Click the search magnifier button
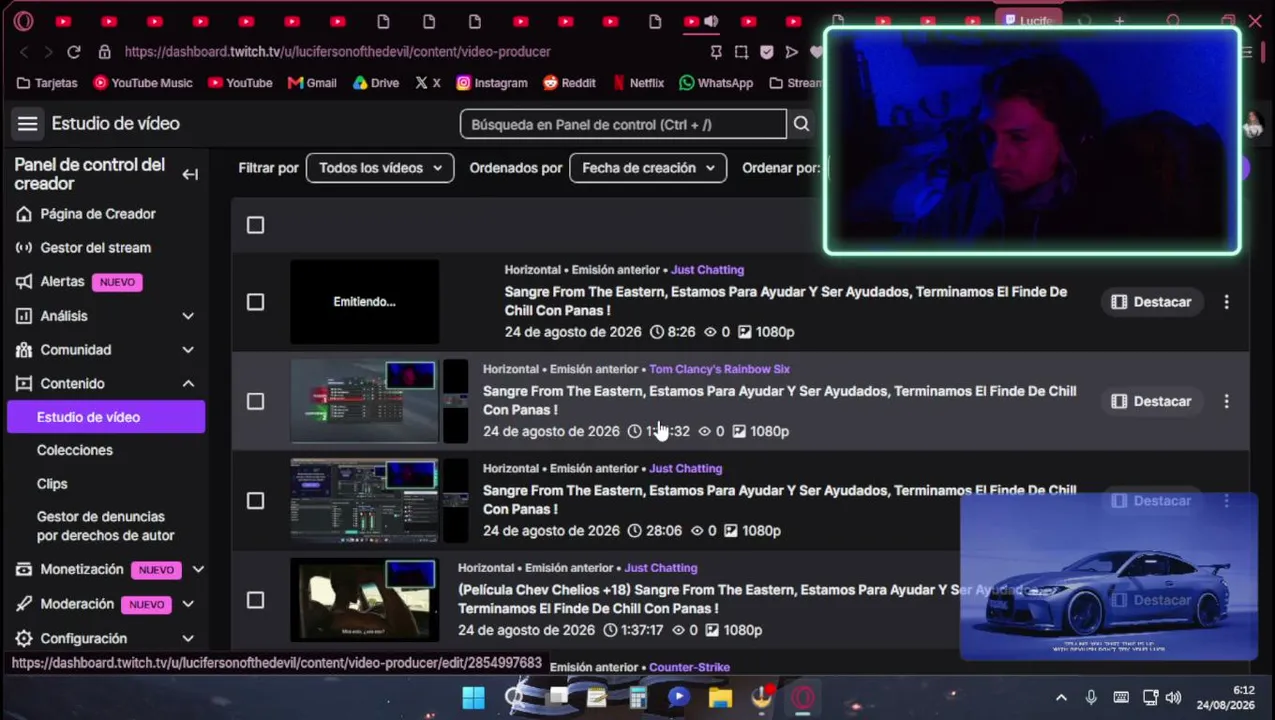 pyautogui.click(x=801, y=124)
